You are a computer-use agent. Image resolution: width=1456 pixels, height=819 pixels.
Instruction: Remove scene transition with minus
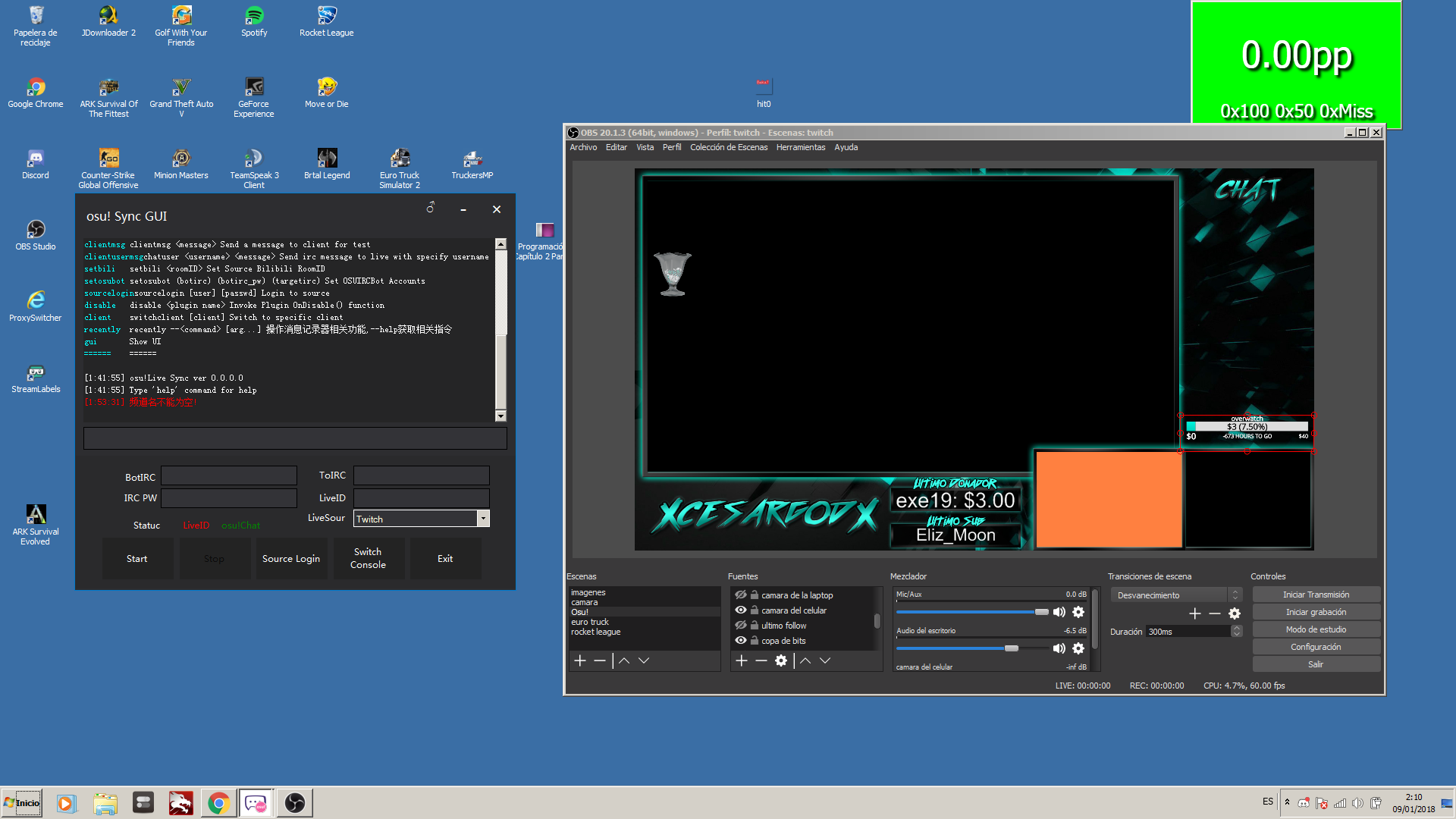1215,613
